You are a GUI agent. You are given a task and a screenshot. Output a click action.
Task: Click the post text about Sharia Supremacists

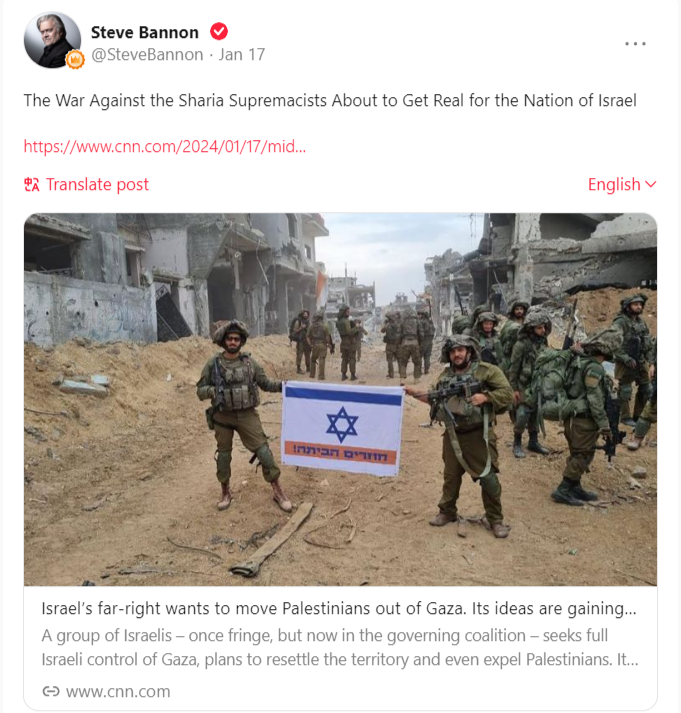point(330,100)
